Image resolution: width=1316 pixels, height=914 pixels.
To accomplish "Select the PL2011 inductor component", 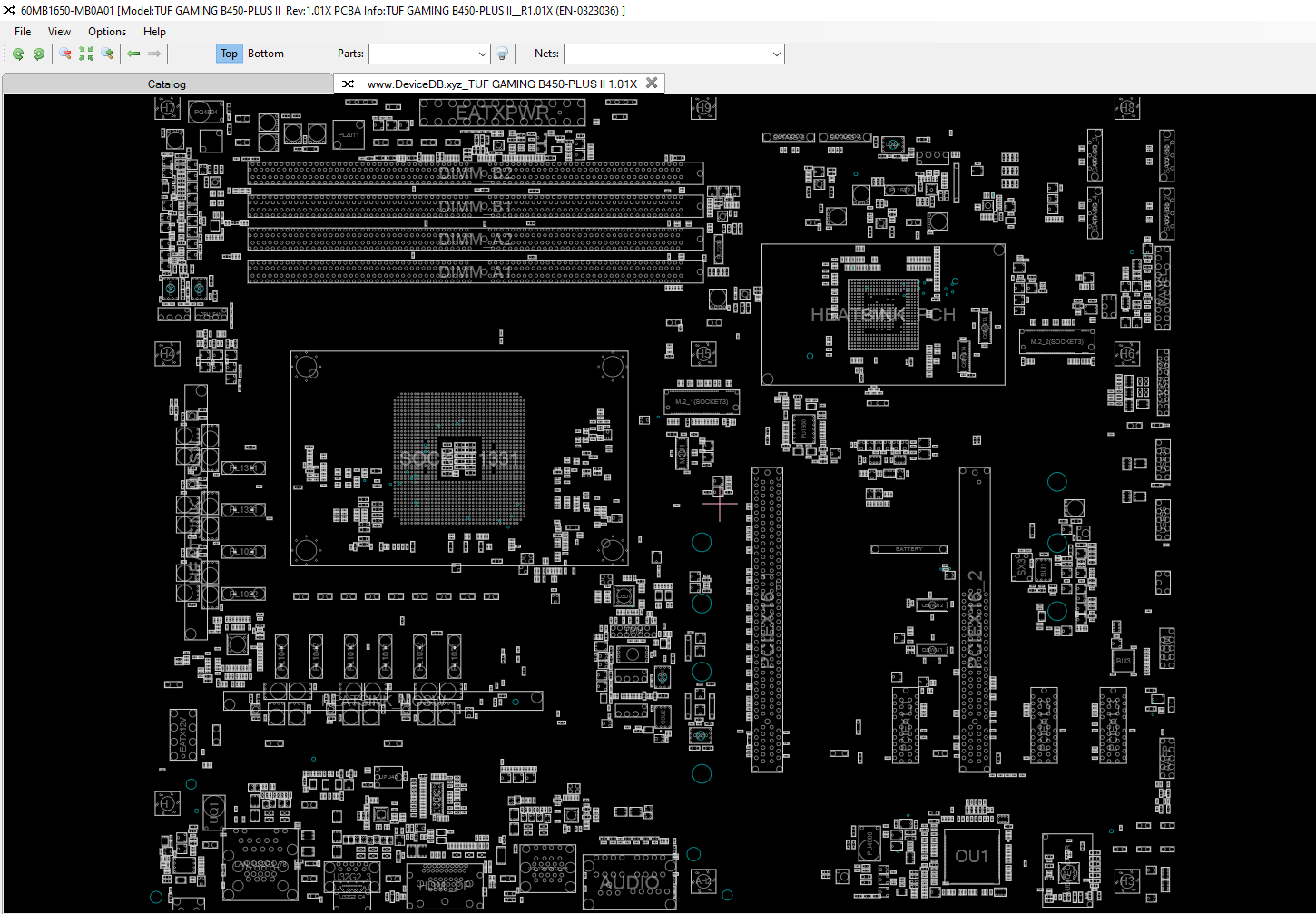I will click(349, 134).
